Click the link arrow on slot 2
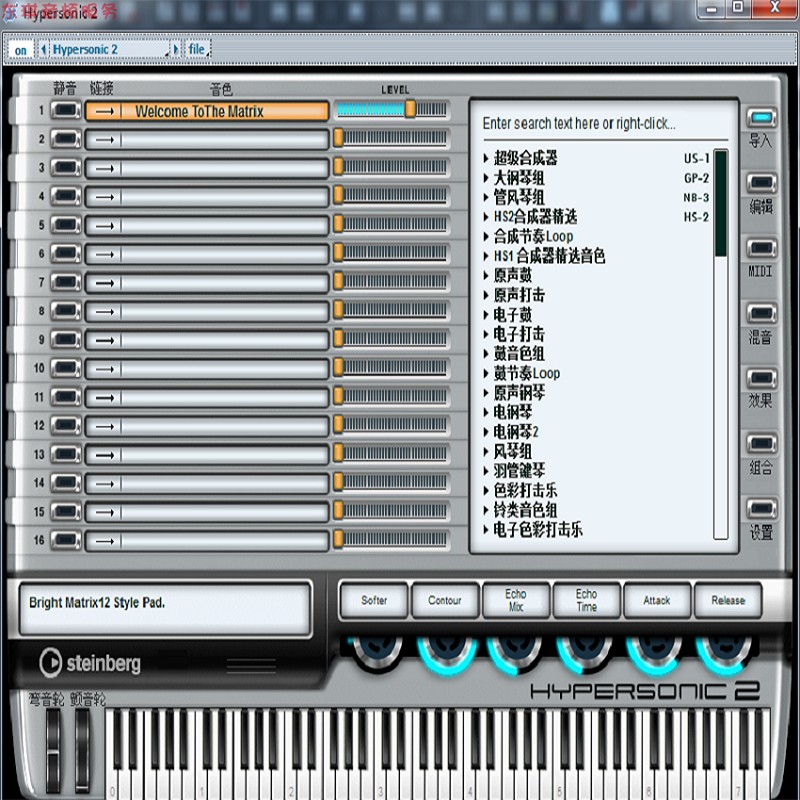The height and width of the screenshot is (800, 800). coord(104,140)
